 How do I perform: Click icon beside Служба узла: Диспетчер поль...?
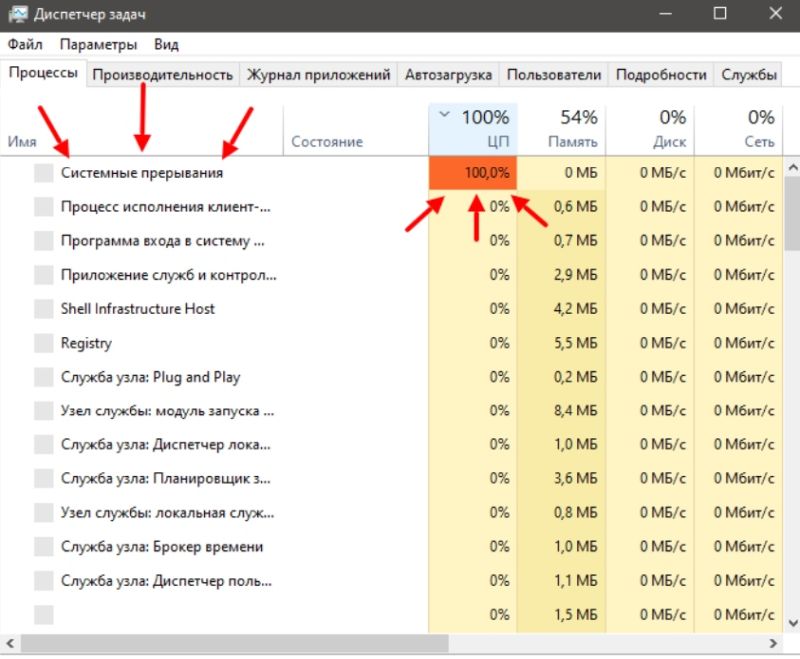44,581
